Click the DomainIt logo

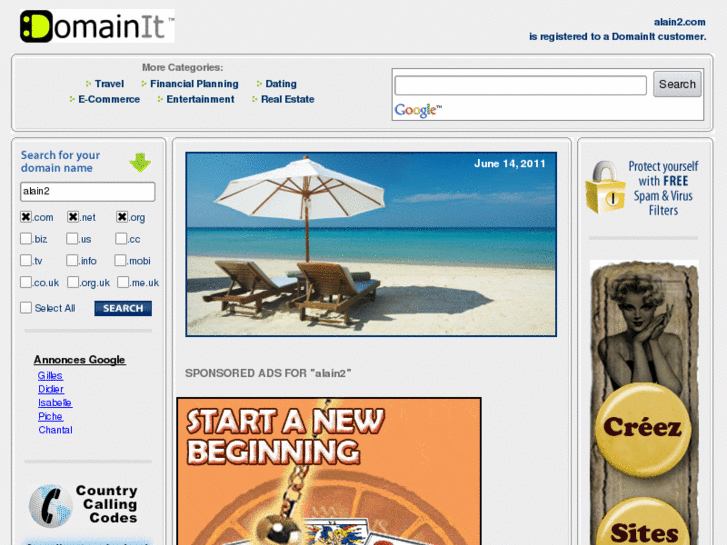96,26
